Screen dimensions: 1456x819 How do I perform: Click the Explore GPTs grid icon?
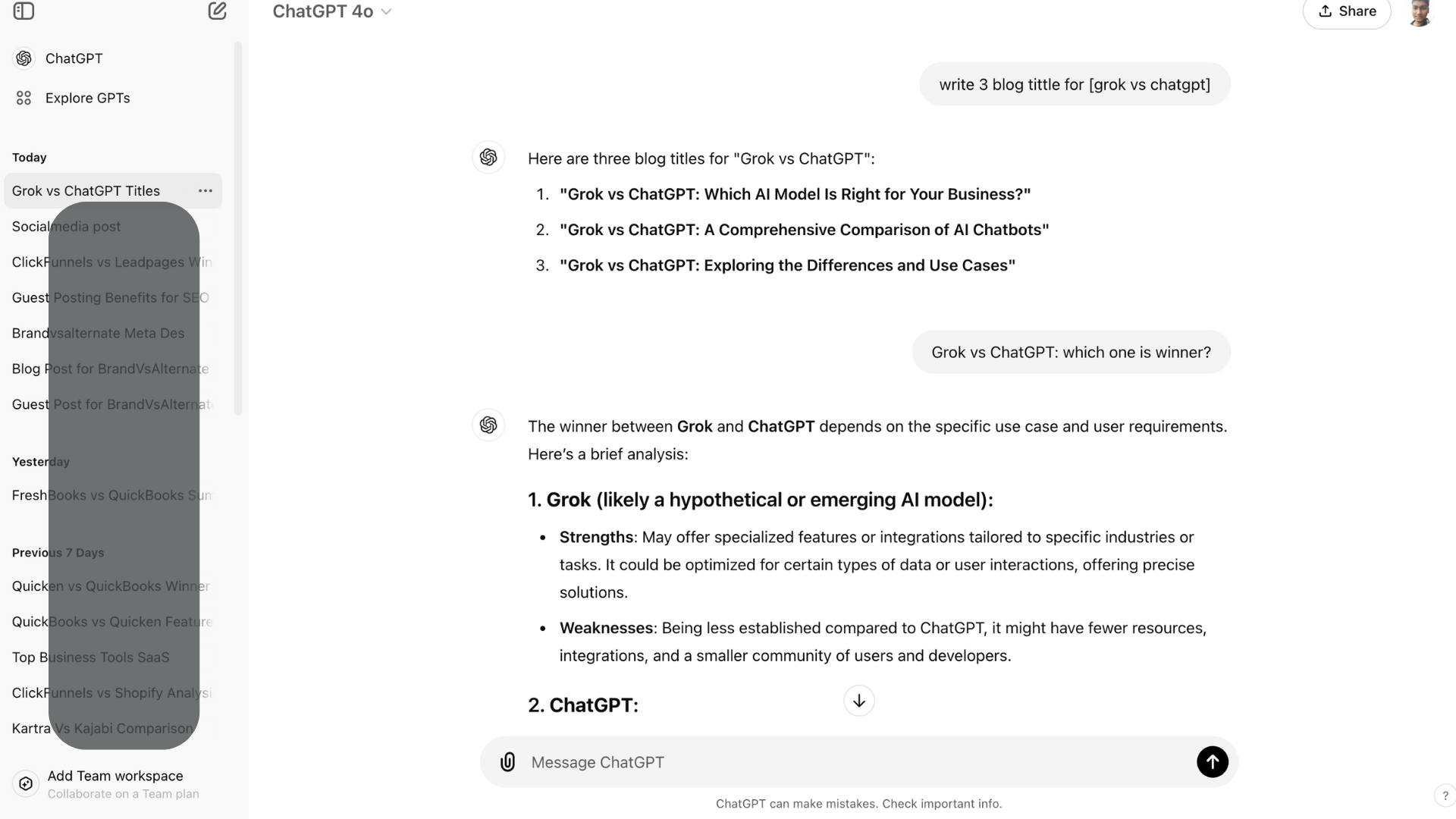pyautogui.click(x=24, y=97)
